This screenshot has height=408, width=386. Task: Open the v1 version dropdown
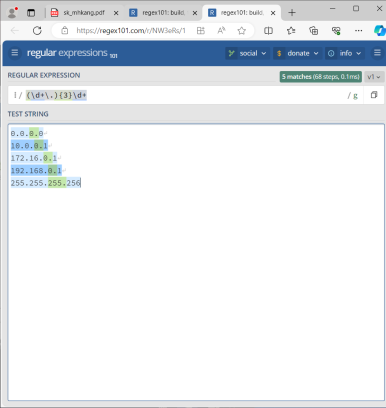374,77
